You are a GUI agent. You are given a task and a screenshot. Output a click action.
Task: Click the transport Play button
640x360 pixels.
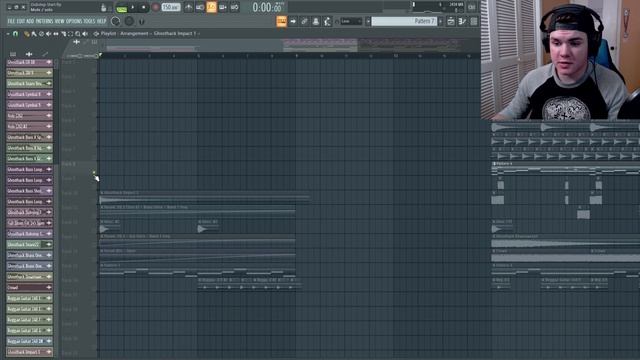(133, 7)
